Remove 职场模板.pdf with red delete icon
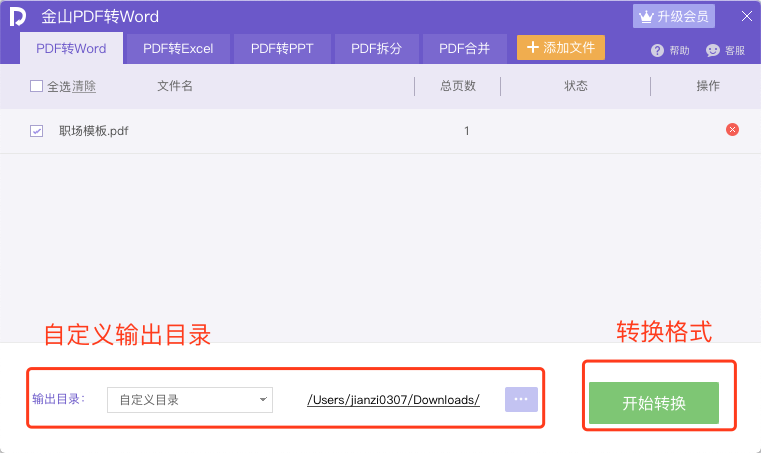 pyautogui.click(x=732, y=130)
